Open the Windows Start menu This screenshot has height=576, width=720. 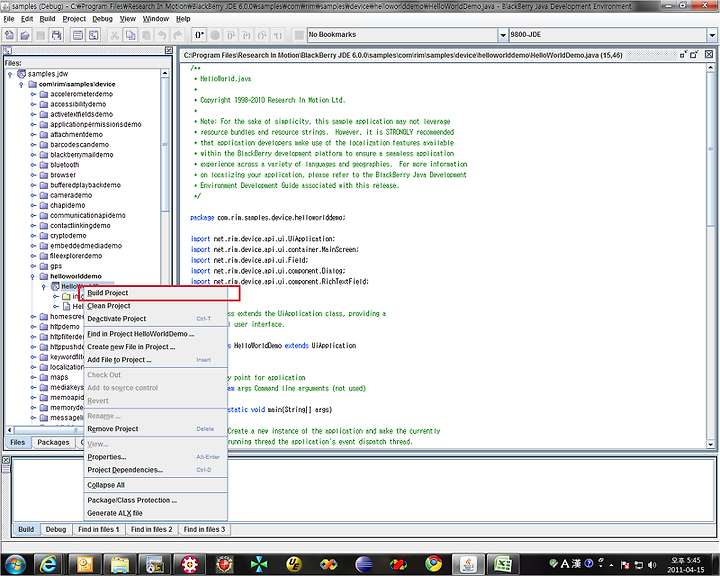tap(15, 564)
